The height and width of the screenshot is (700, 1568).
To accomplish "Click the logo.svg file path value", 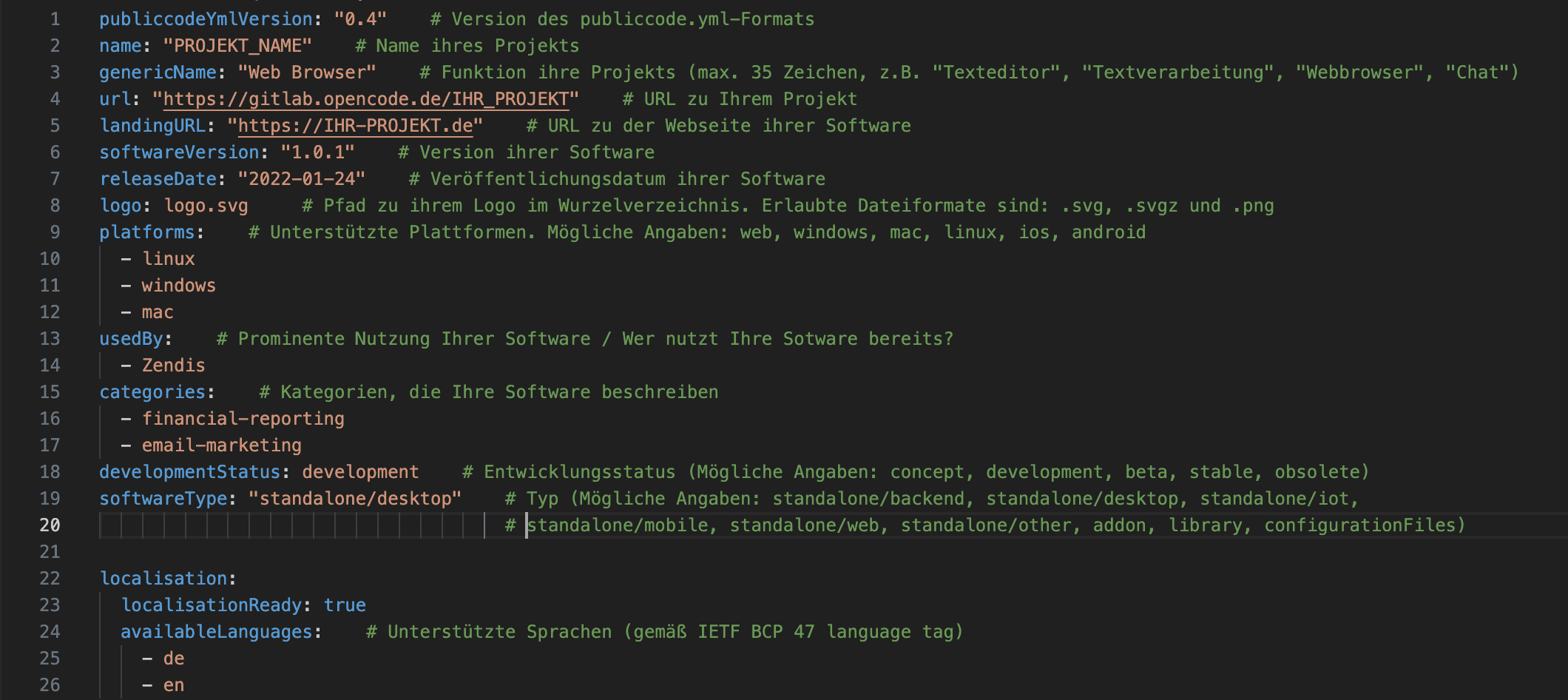I will point(206,206).
